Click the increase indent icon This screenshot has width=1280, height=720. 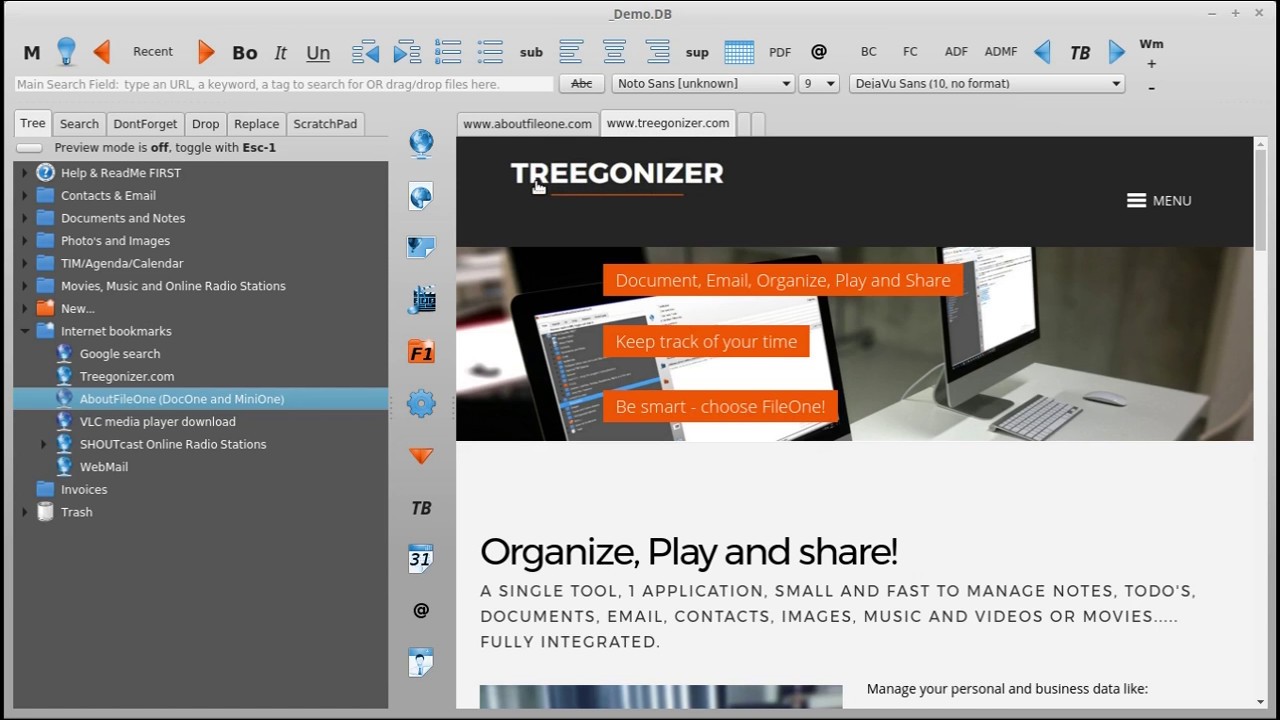(407, 52)
